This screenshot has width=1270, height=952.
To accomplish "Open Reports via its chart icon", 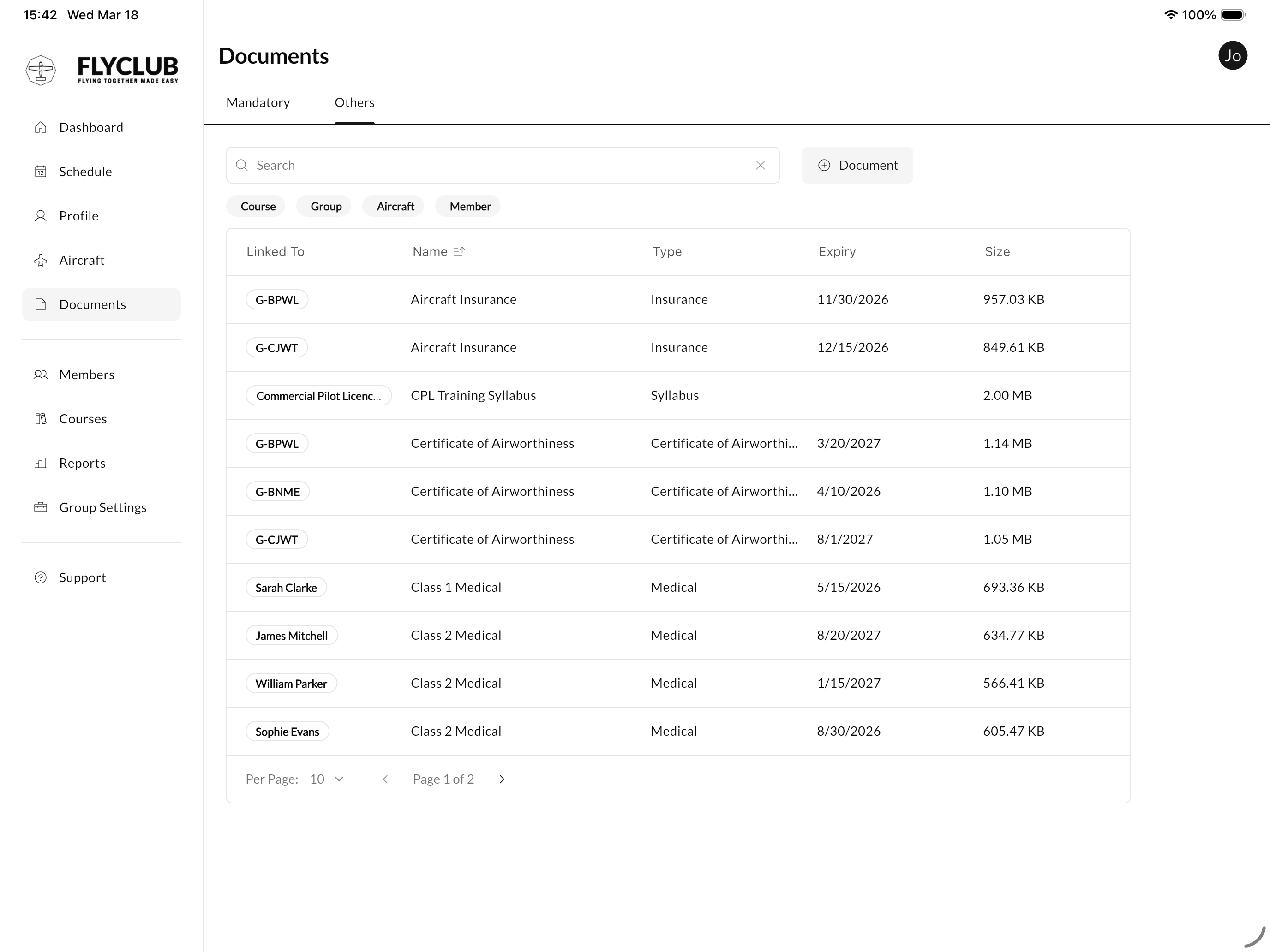I will pos(41,463).
